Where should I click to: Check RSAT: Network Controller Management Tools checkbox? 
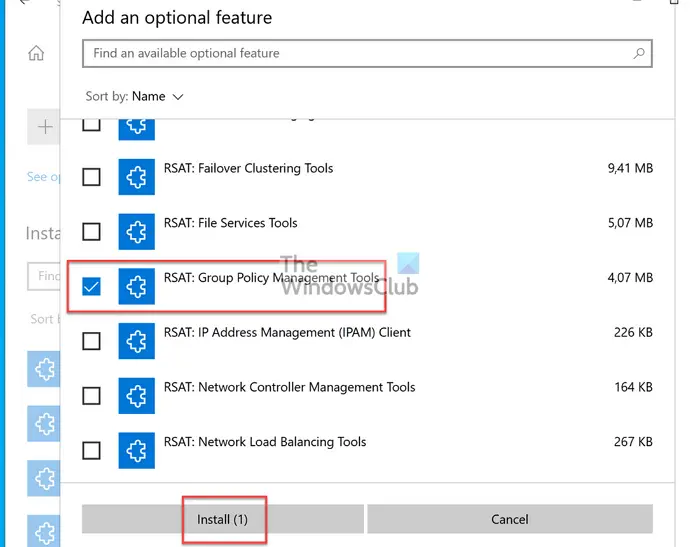[x=92, y=396]
